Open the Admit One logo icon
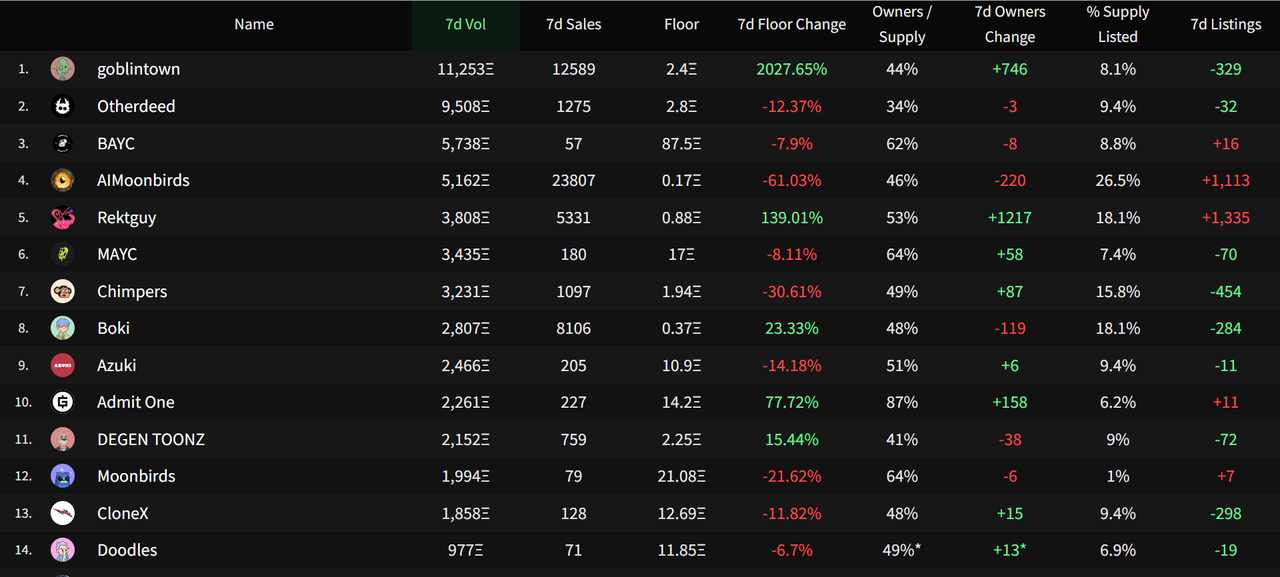Image resolution: width=1280 pixels, height=577 pixels. point(63,402)
